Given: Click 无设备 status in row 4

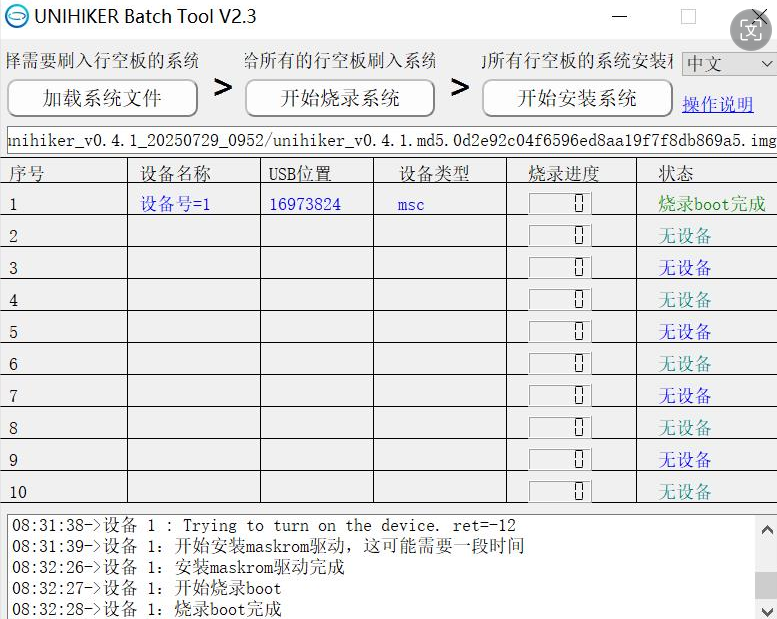Looking at the screenshot, I should click(684, 299).
